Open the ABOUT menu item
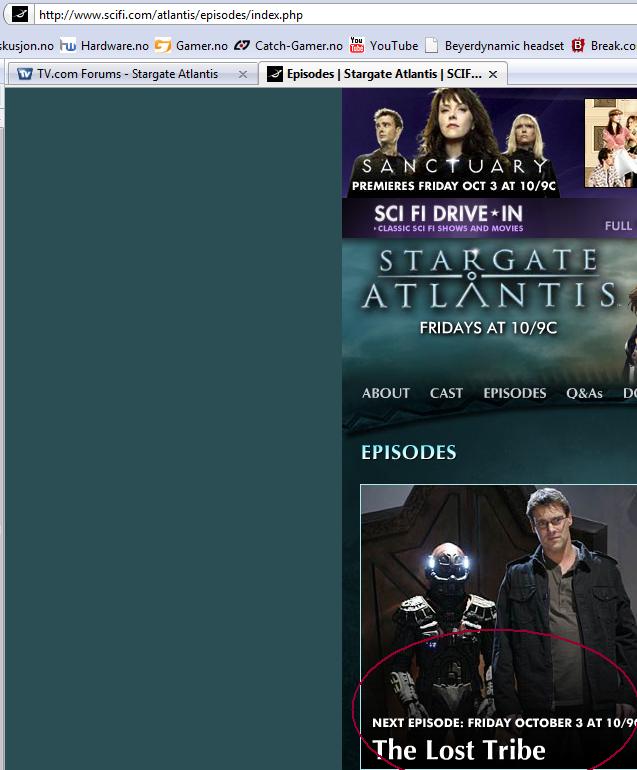The width and height of the screenshot is (637, 770). click(386, 393)
